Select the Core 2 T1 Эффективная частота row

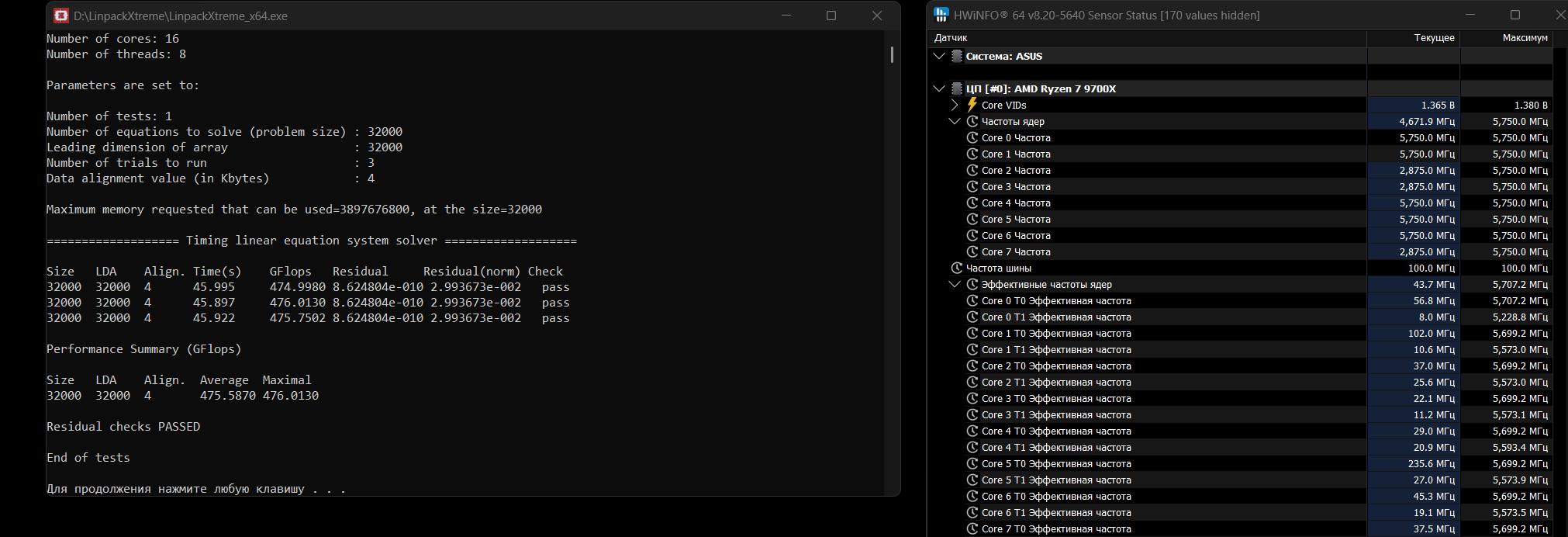click(x=1240, y=382)
